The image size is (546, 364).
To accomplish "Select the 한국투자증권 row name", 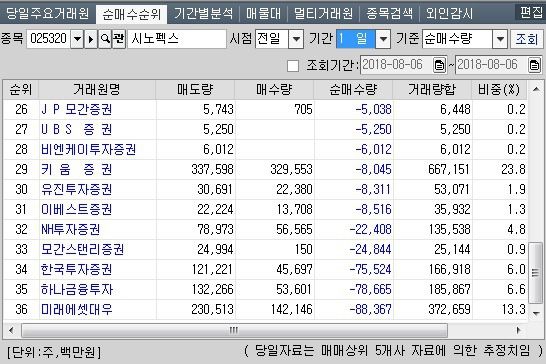I will pyautogui.click(x=77, y=269).
